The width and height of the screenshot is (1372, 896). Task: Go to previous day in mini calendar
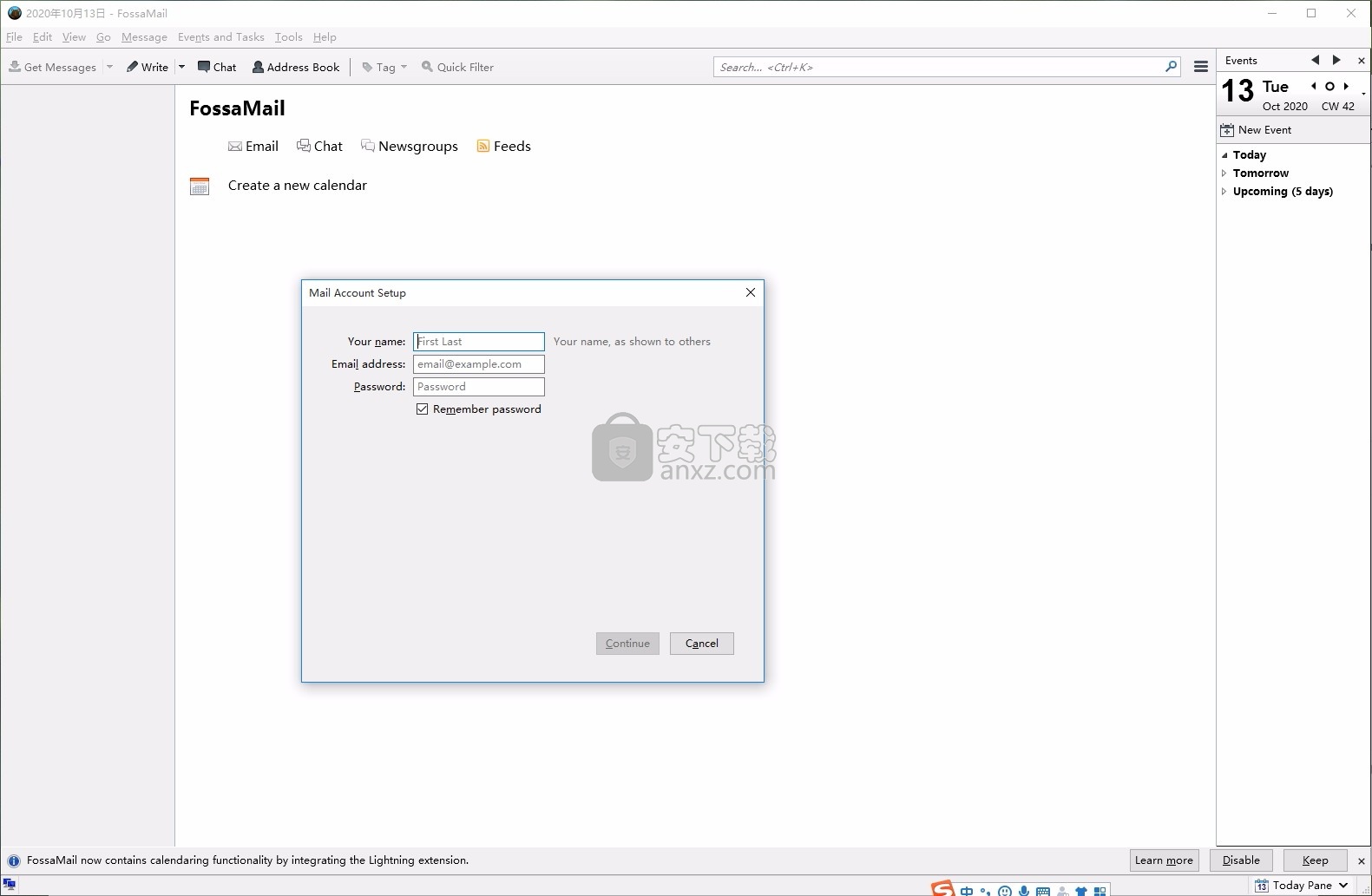[x=1314, y=86]
